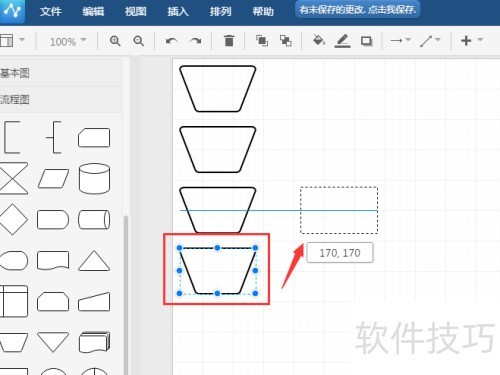
Task: Click the zoom out magnifier icon
Action: (x=139, y=41)
